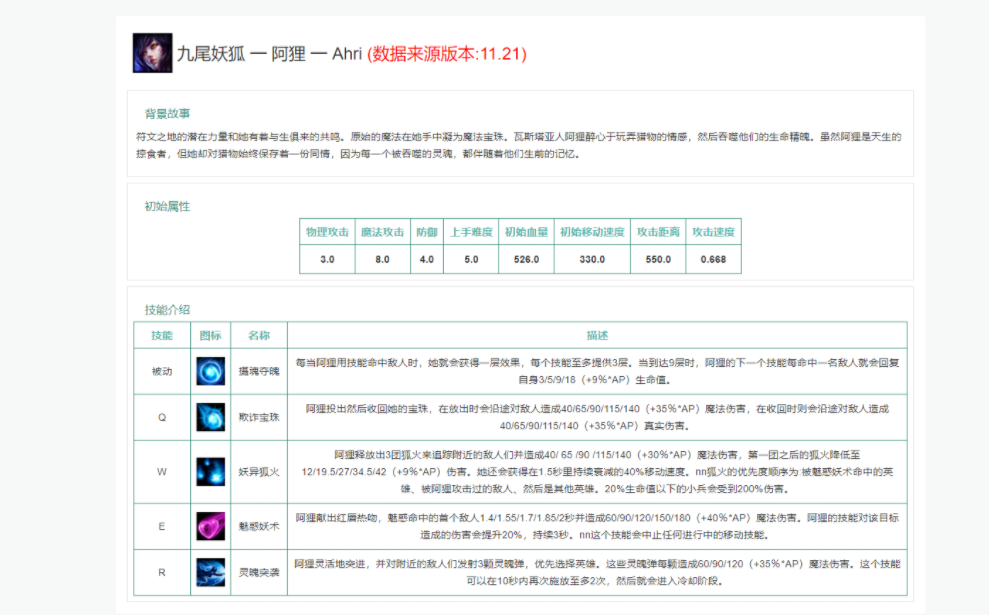The width and height of the screenshot is (989, 615).
Task: Click the defense value 4.0
Action: [427, 259]
